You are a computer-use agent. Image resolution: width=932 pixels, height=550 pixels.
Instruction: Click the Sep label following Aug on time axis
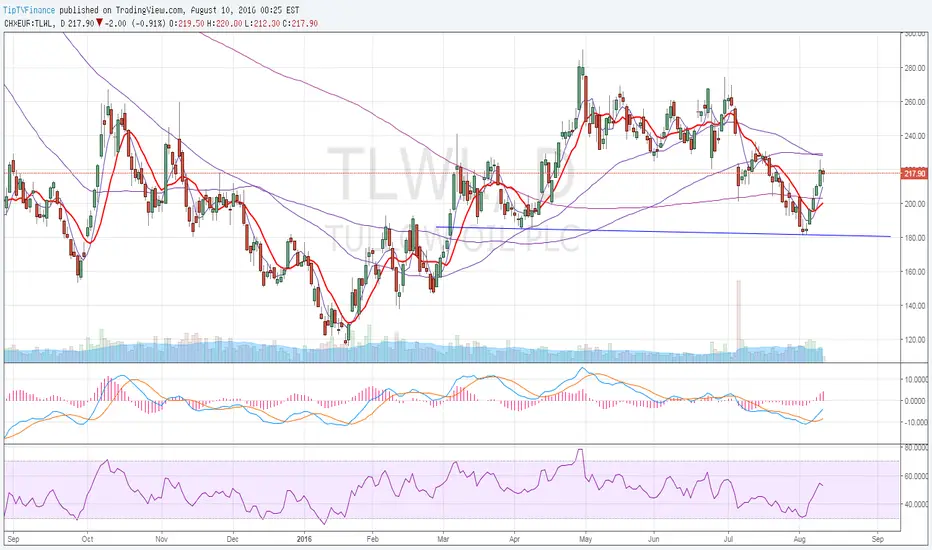[877, 539]
